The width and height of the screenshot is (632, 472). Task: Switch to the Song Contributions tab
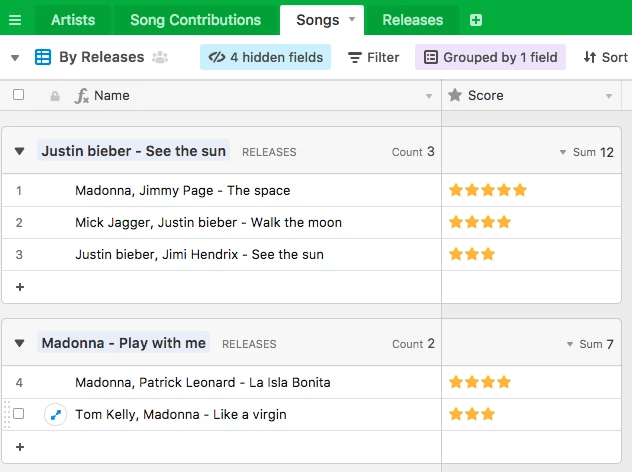(195, 20)
